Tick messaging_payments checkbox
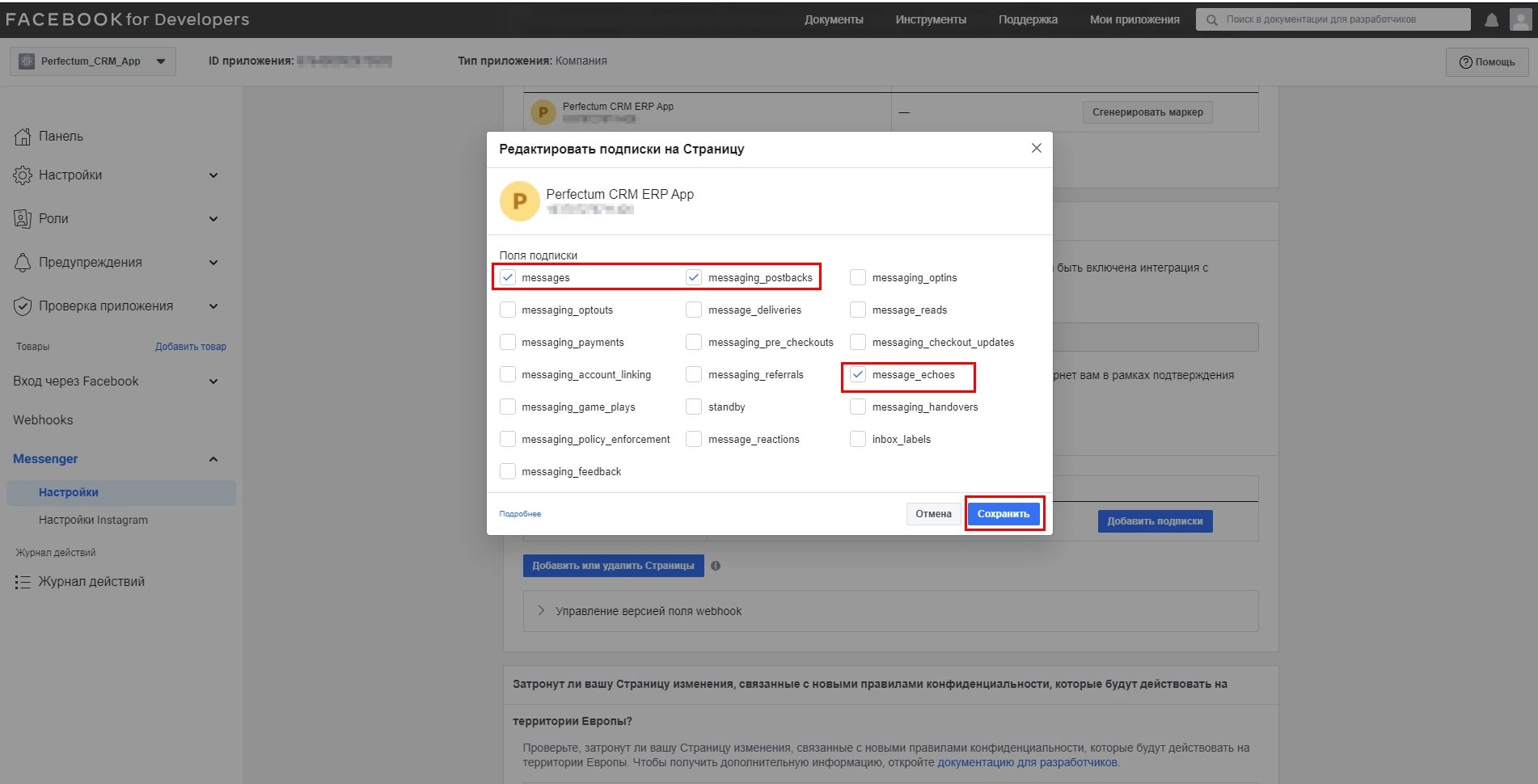Screen dimensions: 1538x784 [508, 342]
